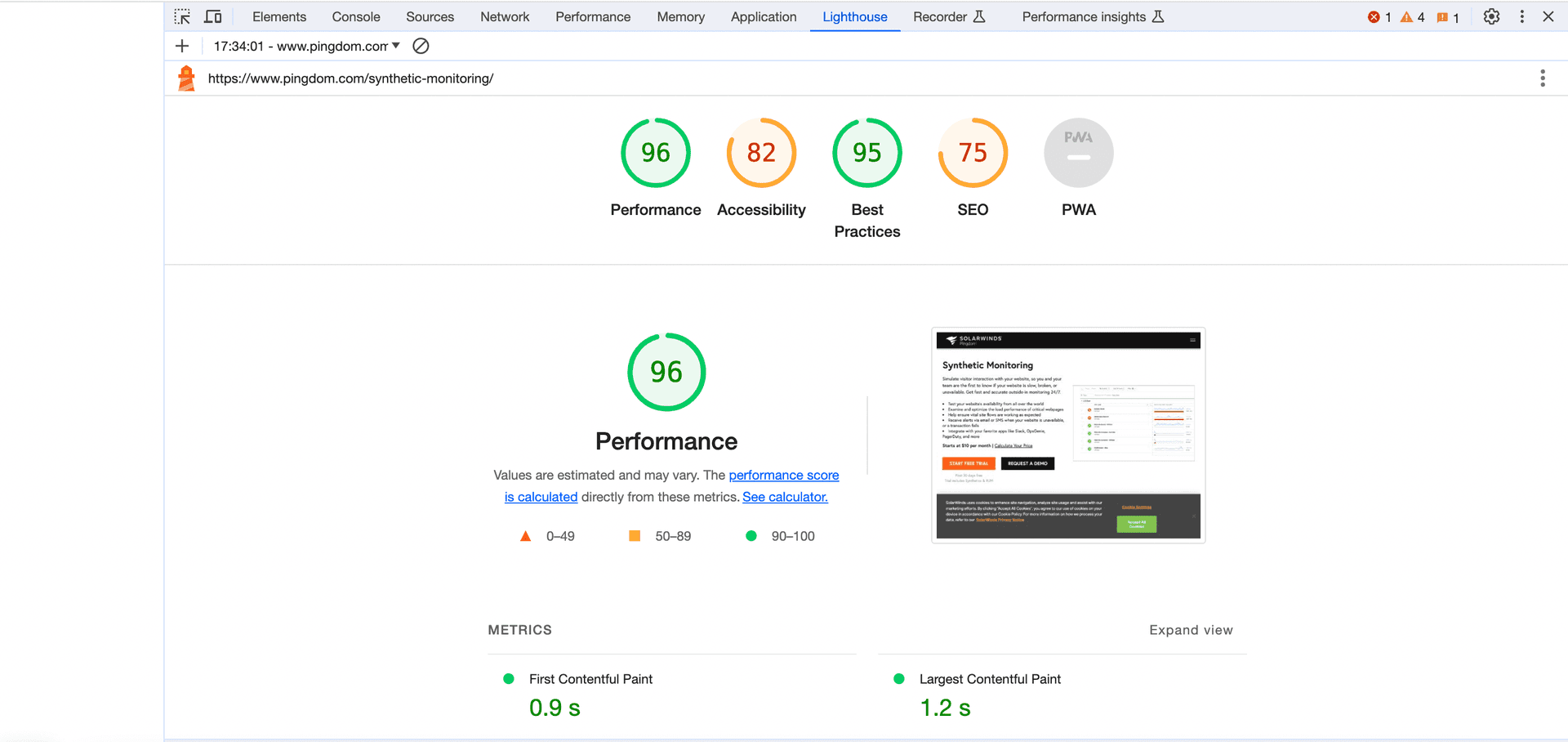Toggle the device toolbar icon
This screenshot has height=742, width=1568.
(213, 16)
